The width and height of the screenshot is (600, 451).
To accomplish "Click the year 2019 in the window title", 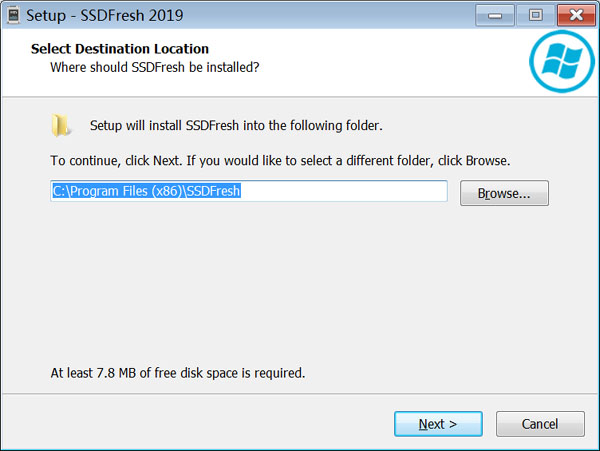I will click(166, 16).
